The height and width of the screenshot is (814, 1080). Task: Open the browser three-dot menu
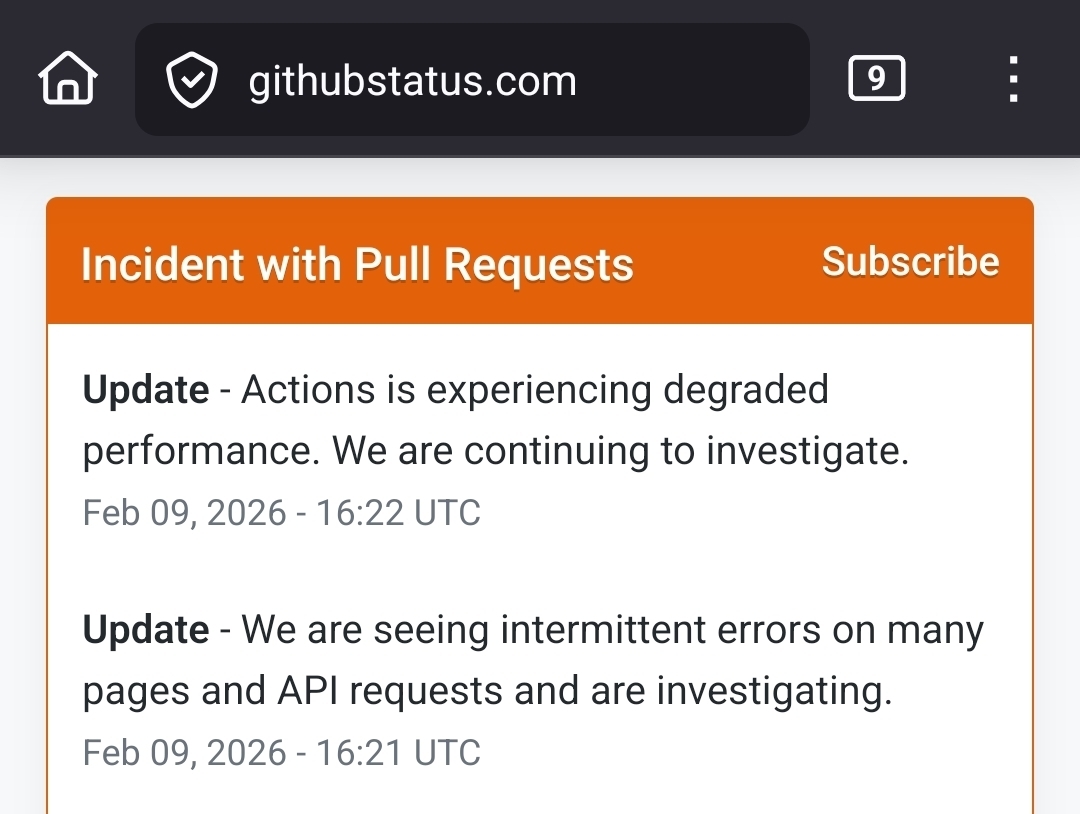coord(1013,79)
